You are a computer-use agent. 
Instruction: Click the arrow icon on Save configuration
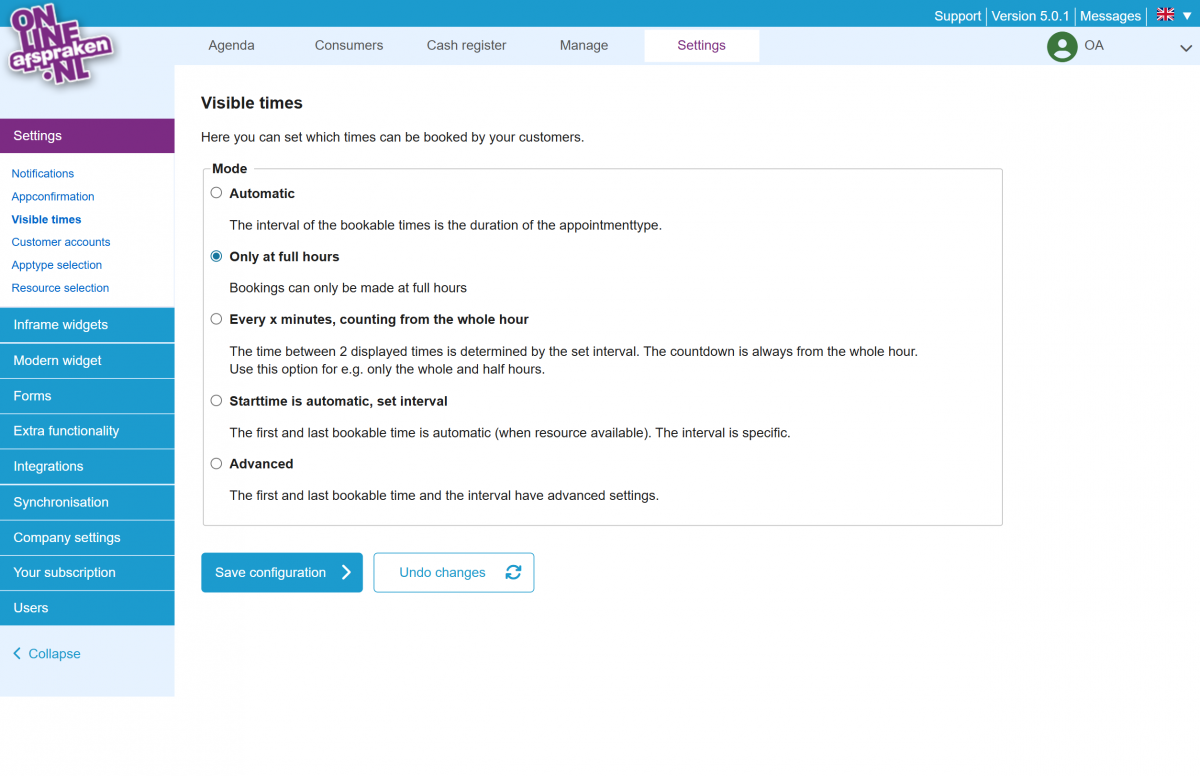(x=346, y=573)
